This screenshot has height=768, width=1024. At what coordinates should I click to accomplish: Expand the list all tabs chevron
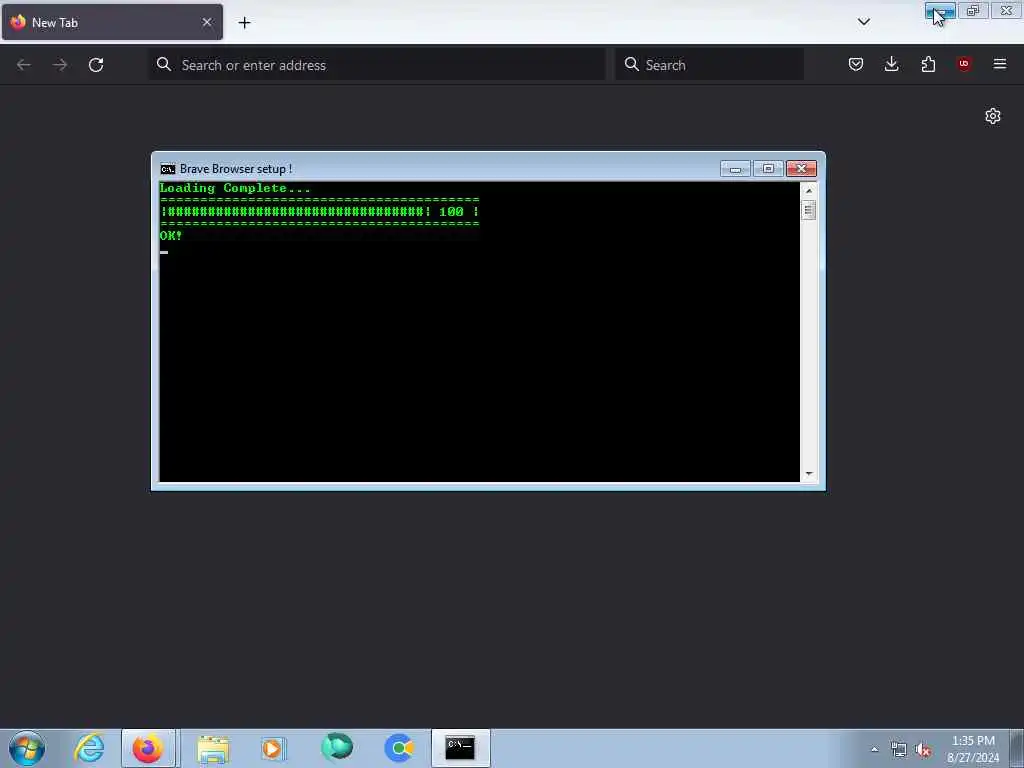coord(864,22)
